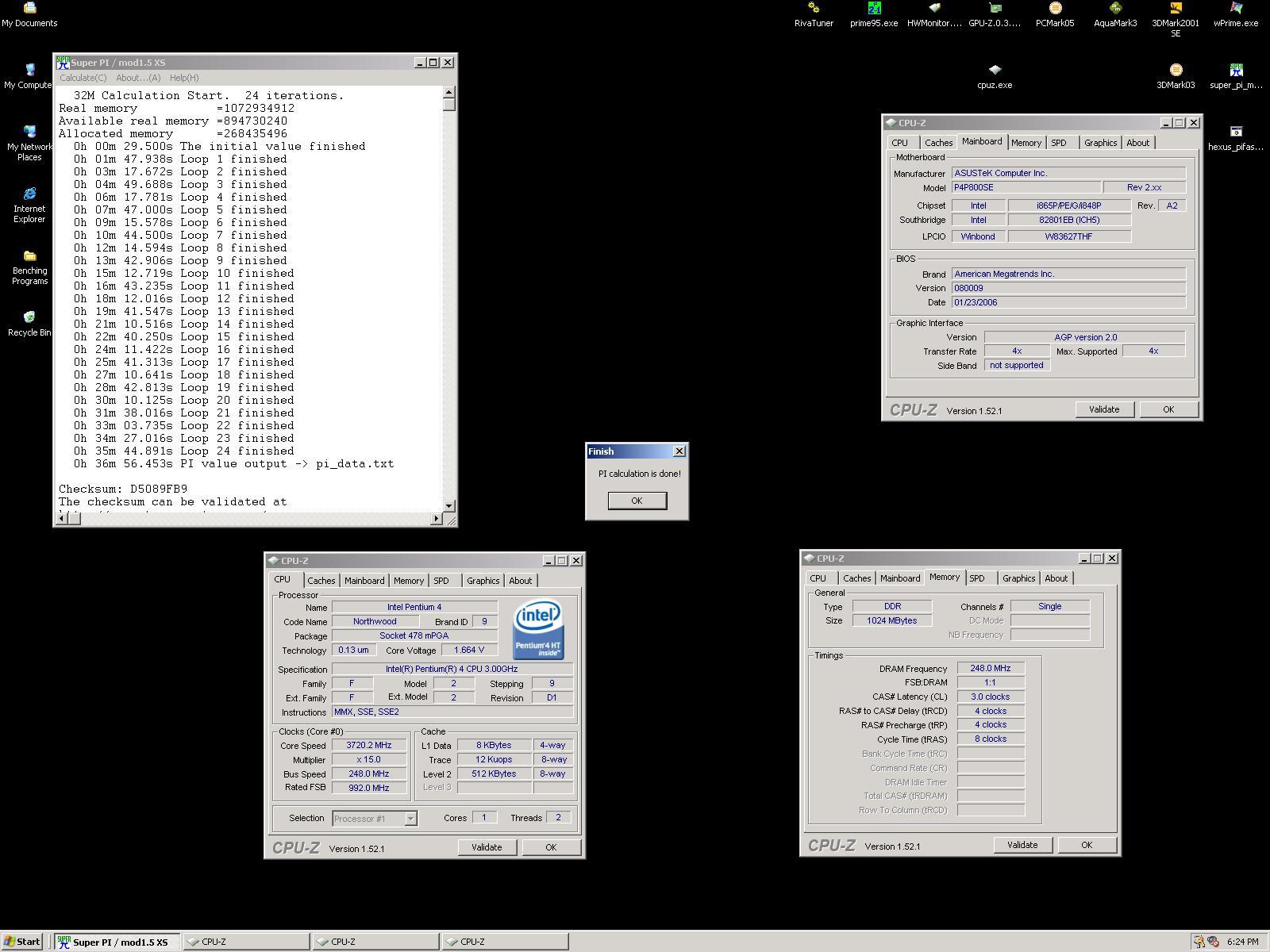The image size is (1270, 952).
Task: Open the PCMark05 desktop icon
Action: (x=1055, y=14)
